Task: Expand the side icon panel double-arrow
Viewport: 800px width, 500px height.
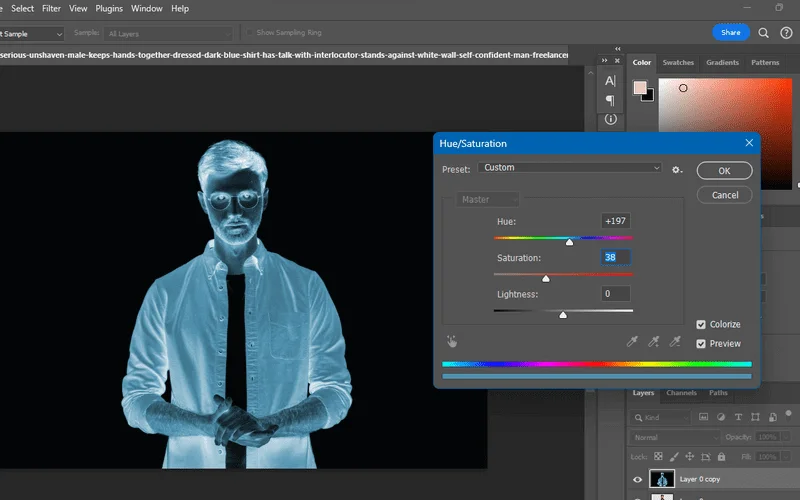Action: [605, 60]
